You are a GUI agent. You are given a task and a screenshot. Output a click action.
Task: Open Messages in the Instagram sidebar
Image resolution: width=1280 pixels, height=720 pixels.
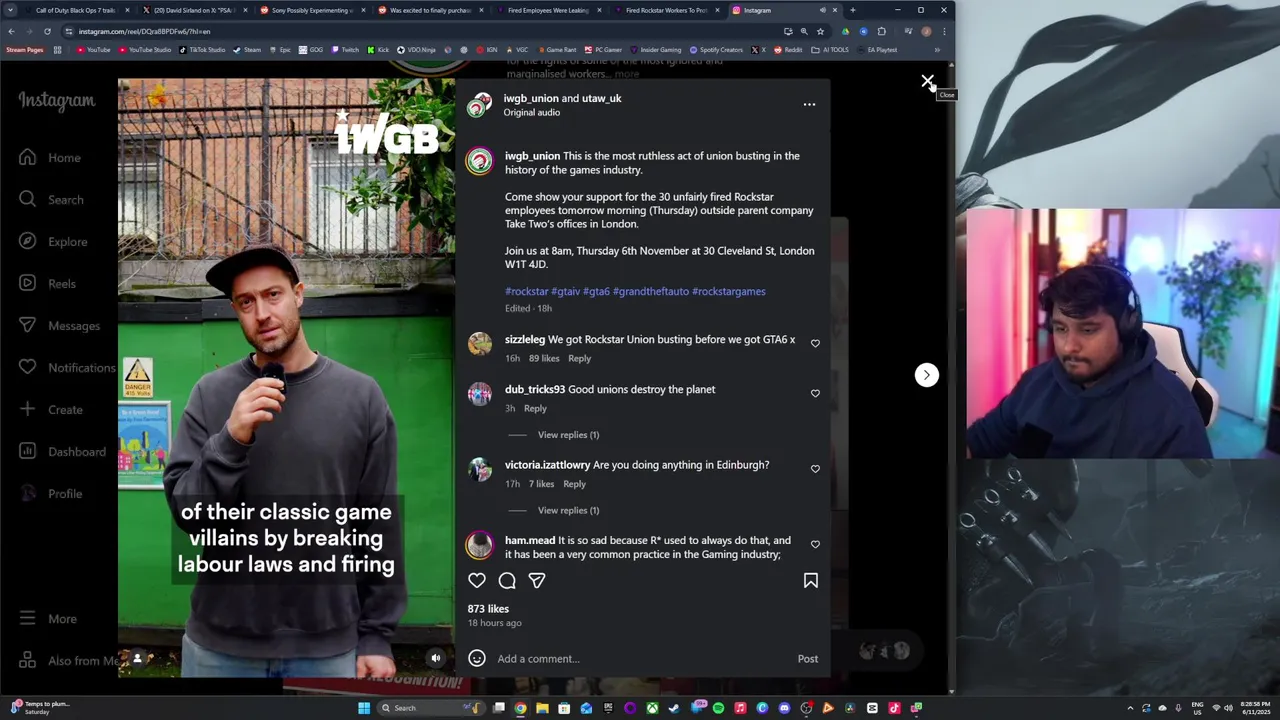(59, 326)
